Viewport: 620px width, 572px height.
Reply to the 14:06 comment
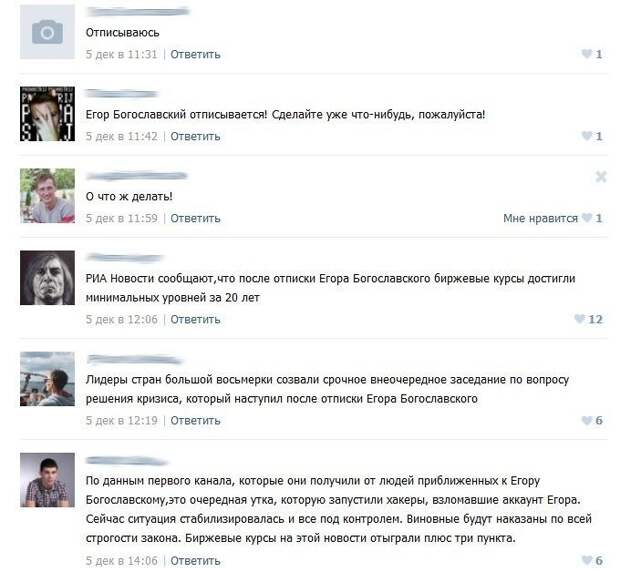(x=195, y=561)
